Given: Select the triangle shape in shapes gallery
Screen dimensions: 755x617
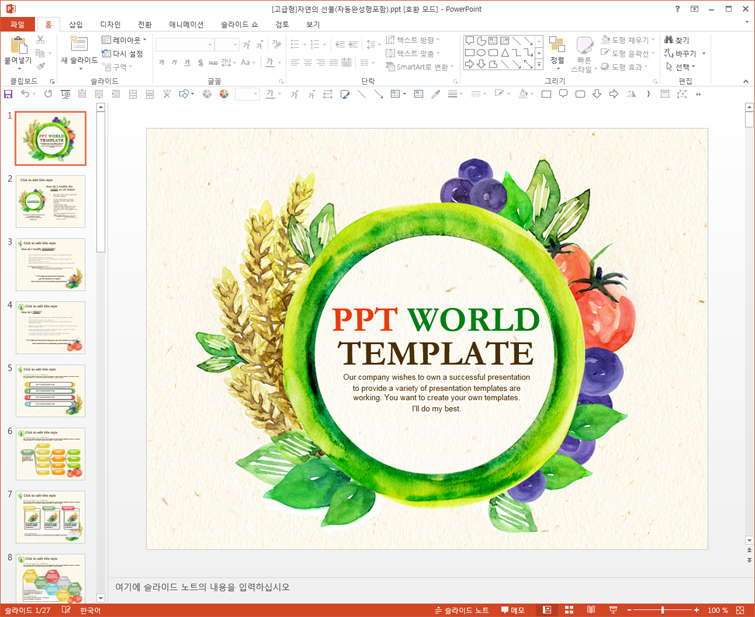Looking at the screenshot, I should pyautogui.click(x=504, y=53).
